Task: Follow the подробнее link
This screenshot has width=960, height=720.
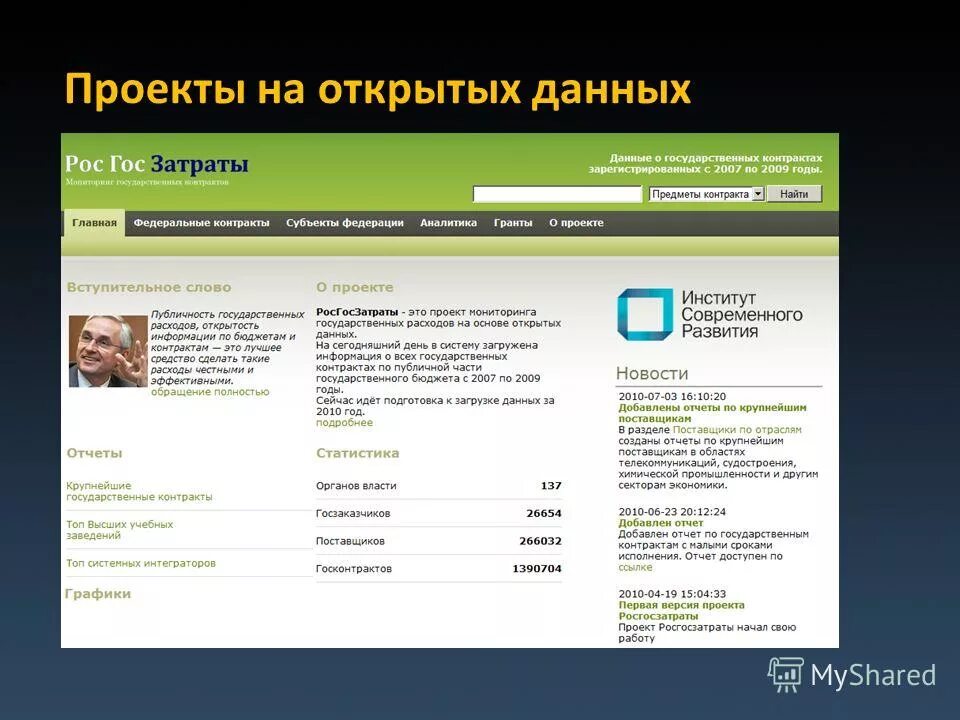Action: (x=344, y=422)
